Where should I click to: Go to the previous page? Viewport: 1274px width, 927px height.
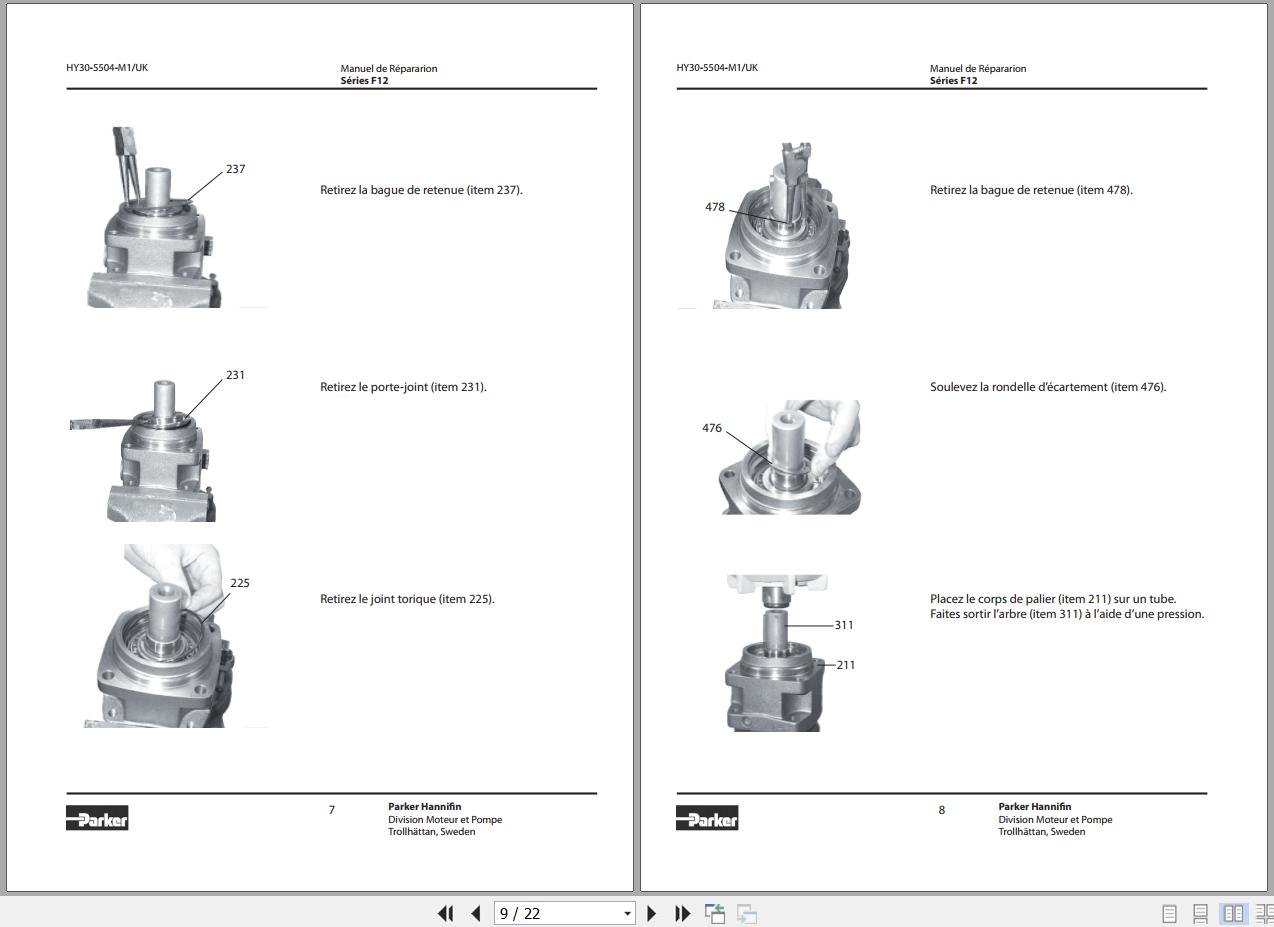476,913
